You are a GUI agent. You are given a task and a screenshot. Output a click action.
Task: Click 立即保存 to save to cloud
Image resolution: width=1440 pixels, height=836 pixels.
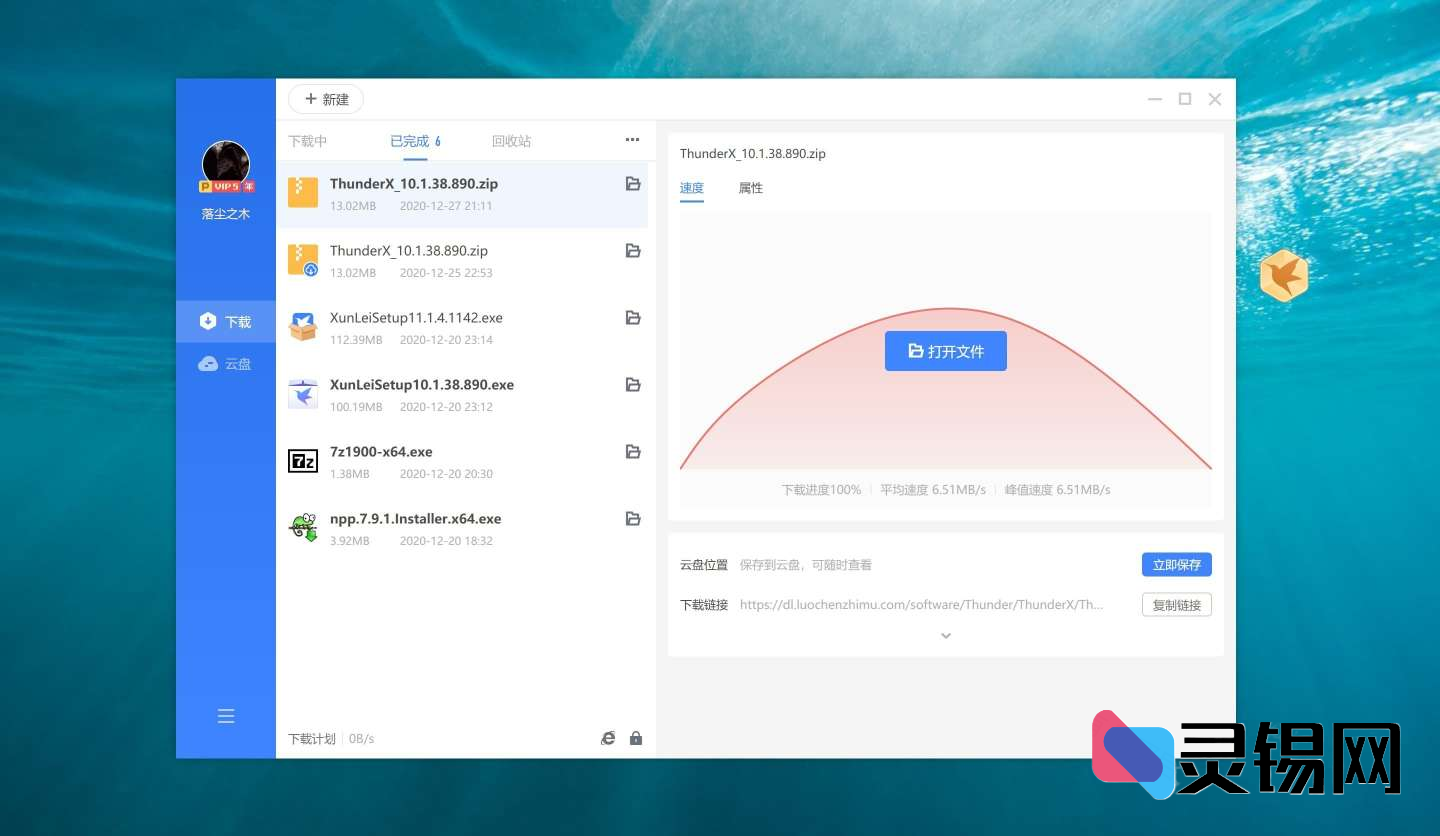click(1176, 564)
